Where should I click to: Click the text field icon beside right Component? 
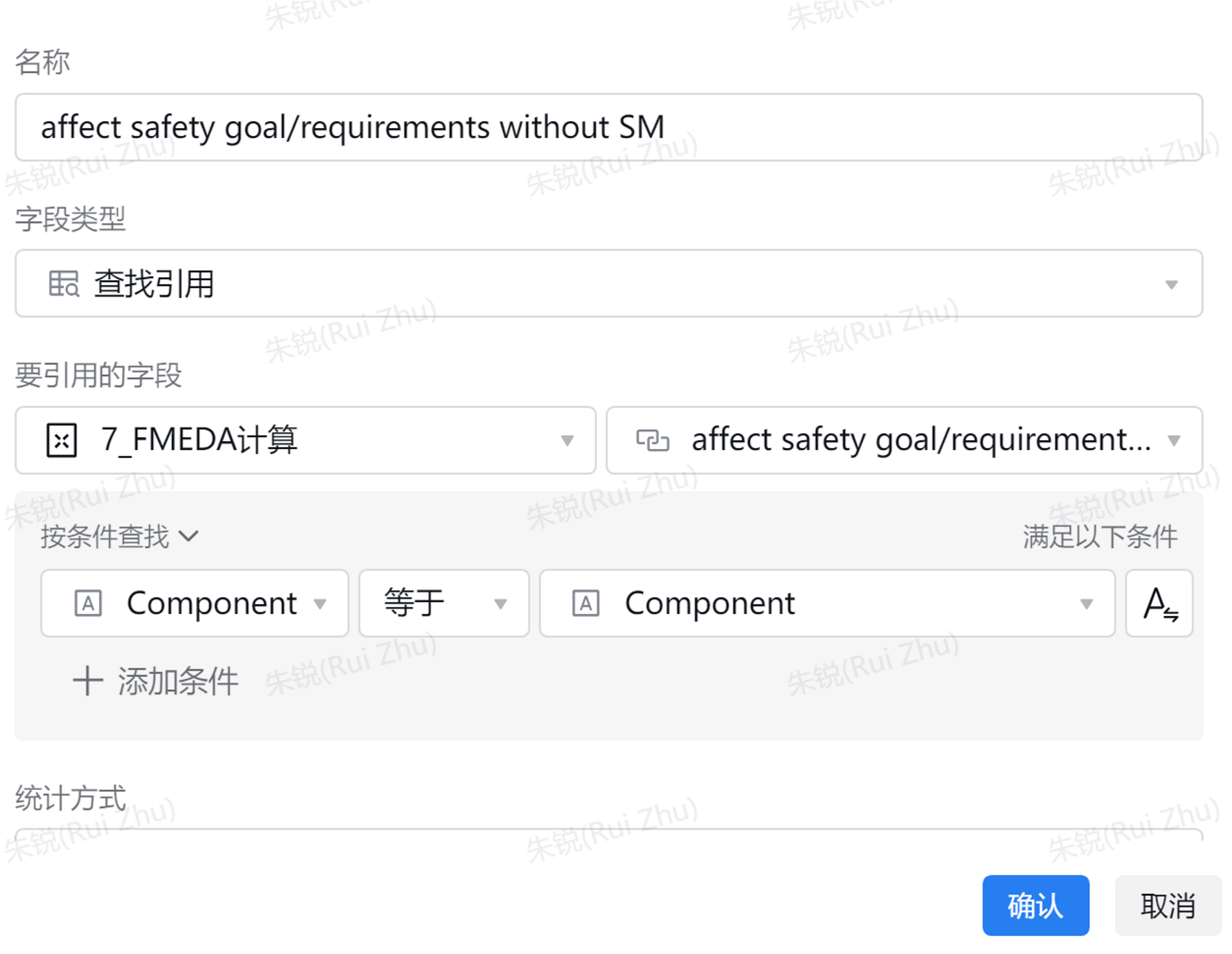click(x=586, y=603)
